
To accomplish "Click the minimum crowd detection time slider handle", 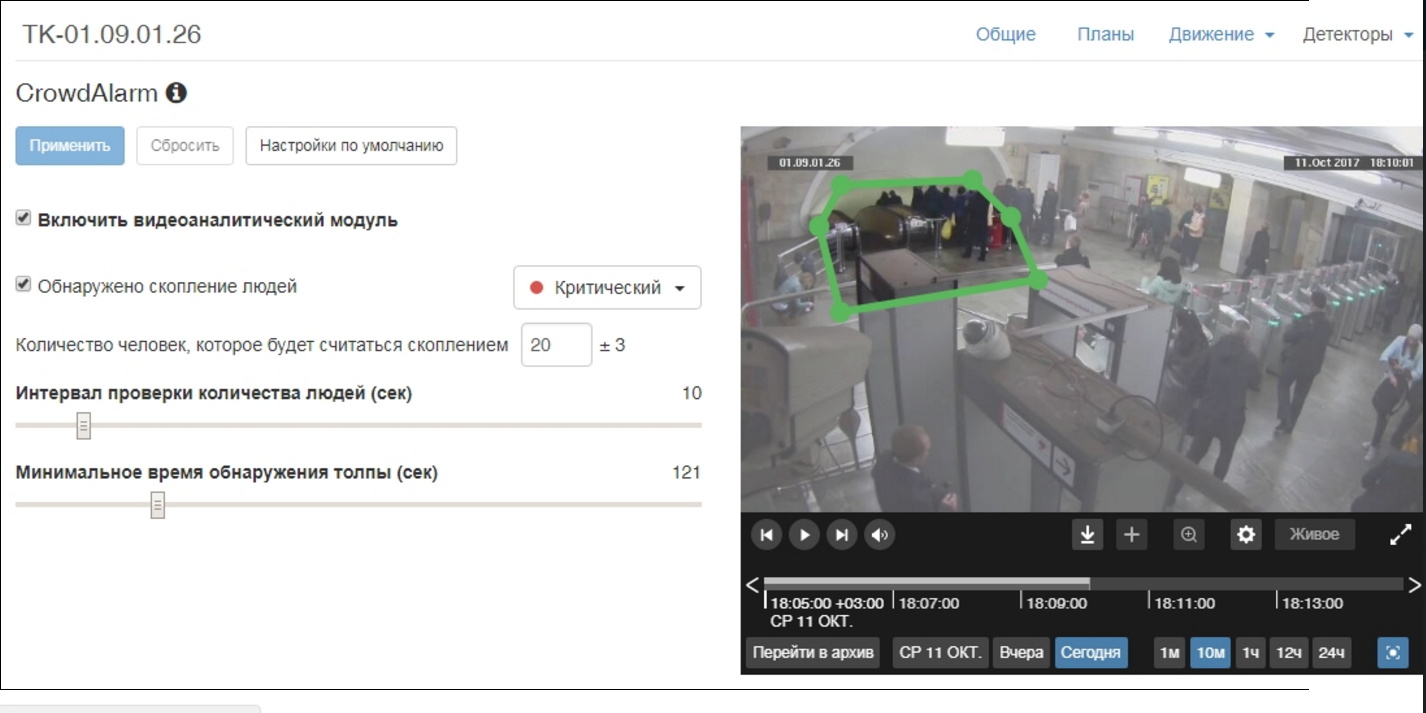I will click(158, 506).
